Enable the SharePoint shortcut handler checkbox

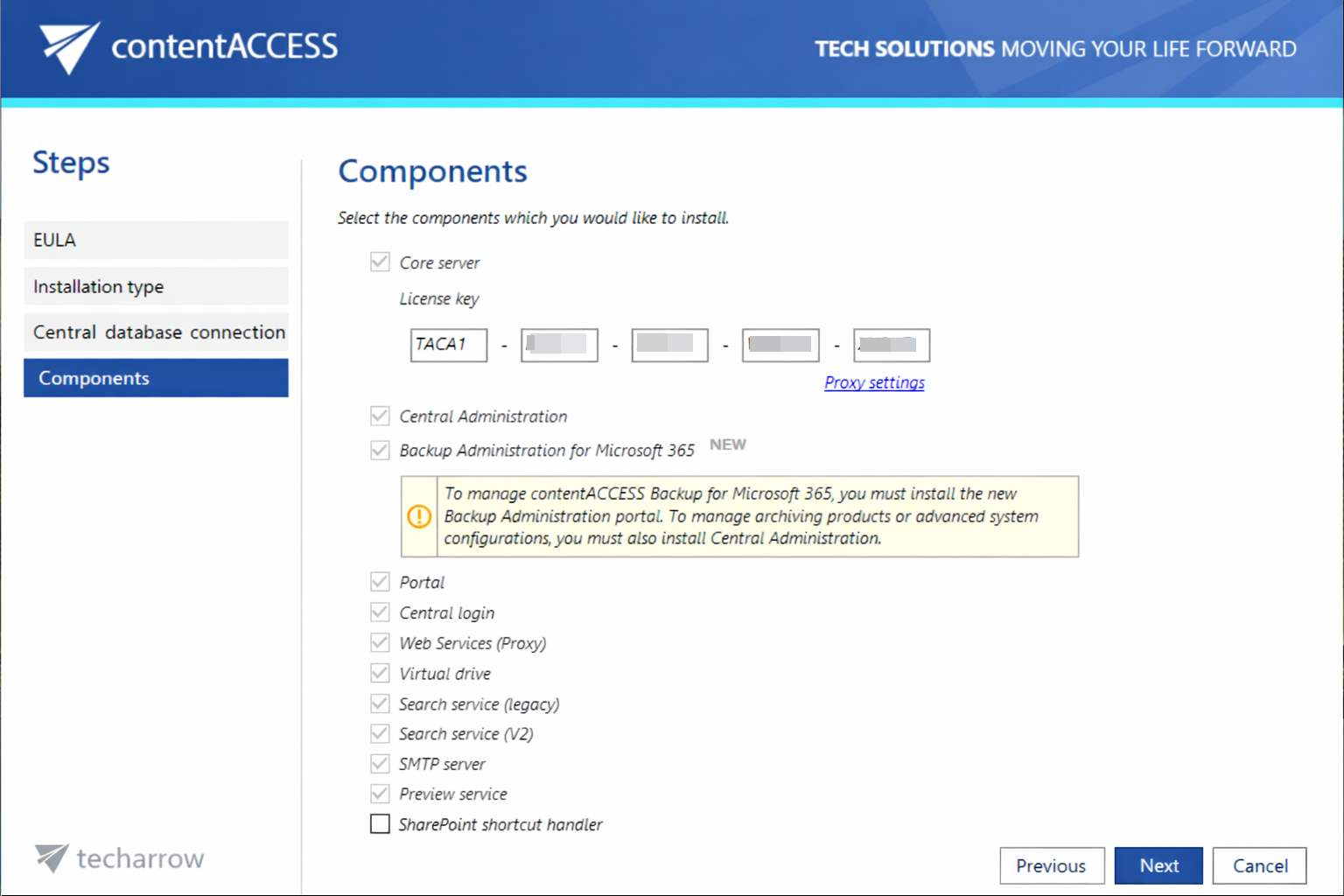(x=380, y=824)
